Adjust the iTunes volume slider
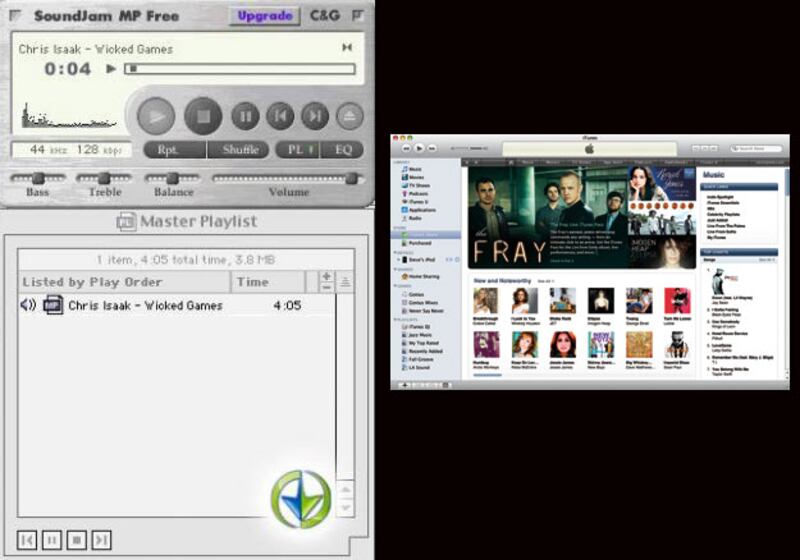The height and width of the screenshot is (560, 800). pos(469,148)
